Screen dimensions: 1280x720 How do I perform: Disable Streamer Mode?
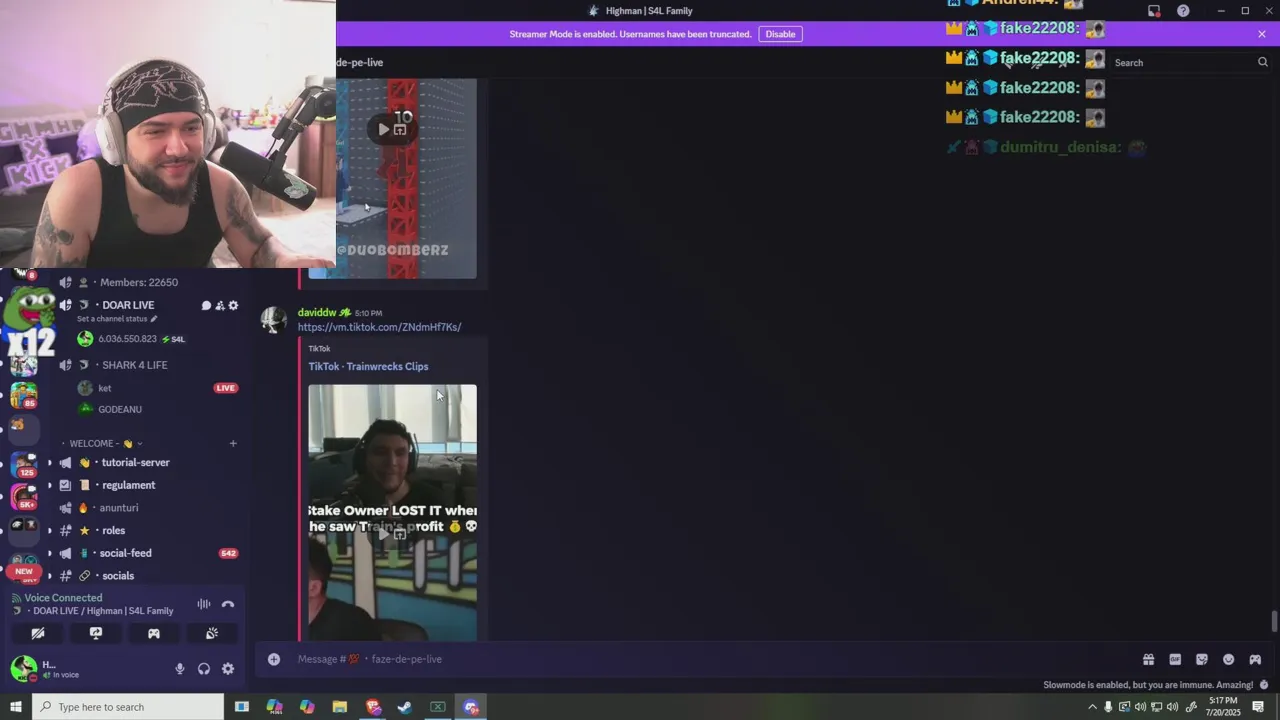780,34
